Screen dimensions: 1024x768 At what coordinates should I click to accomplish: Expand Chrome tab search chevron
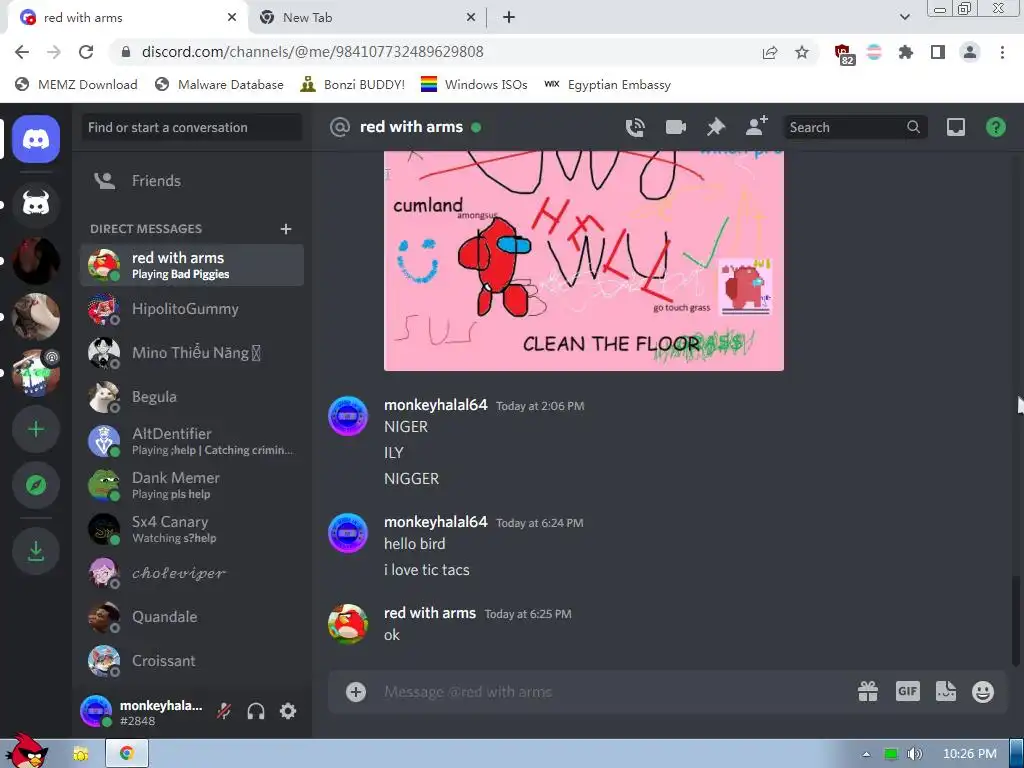tap(904, 17)
